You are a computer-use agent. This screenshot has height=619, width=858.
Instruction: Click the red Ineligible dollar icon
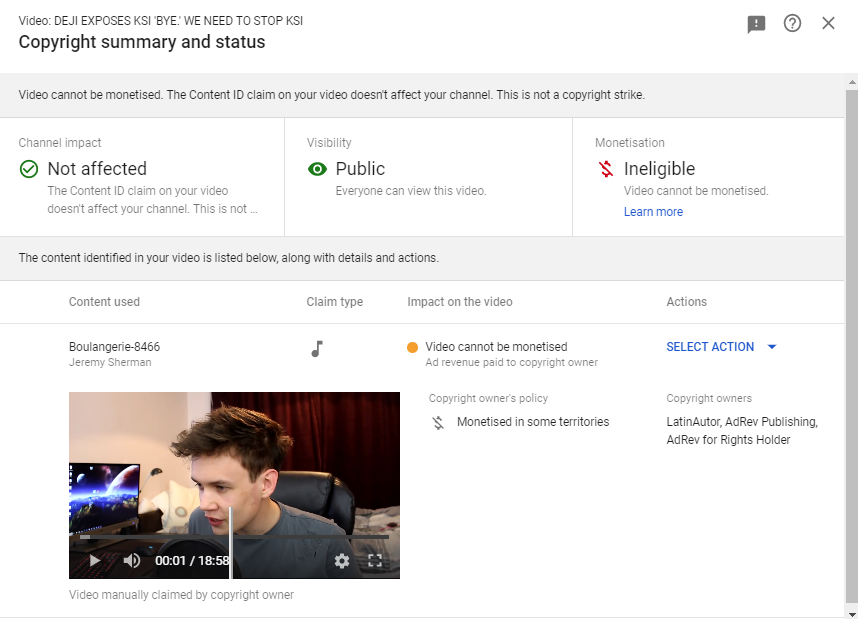[606, 169]
